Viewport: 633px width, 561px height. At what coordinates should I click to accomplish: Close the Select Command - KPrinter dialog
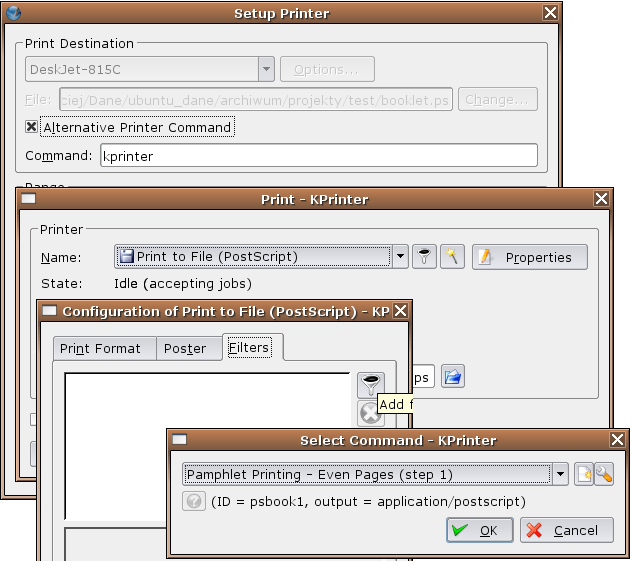pyautogui.click(x=617, y=440)
